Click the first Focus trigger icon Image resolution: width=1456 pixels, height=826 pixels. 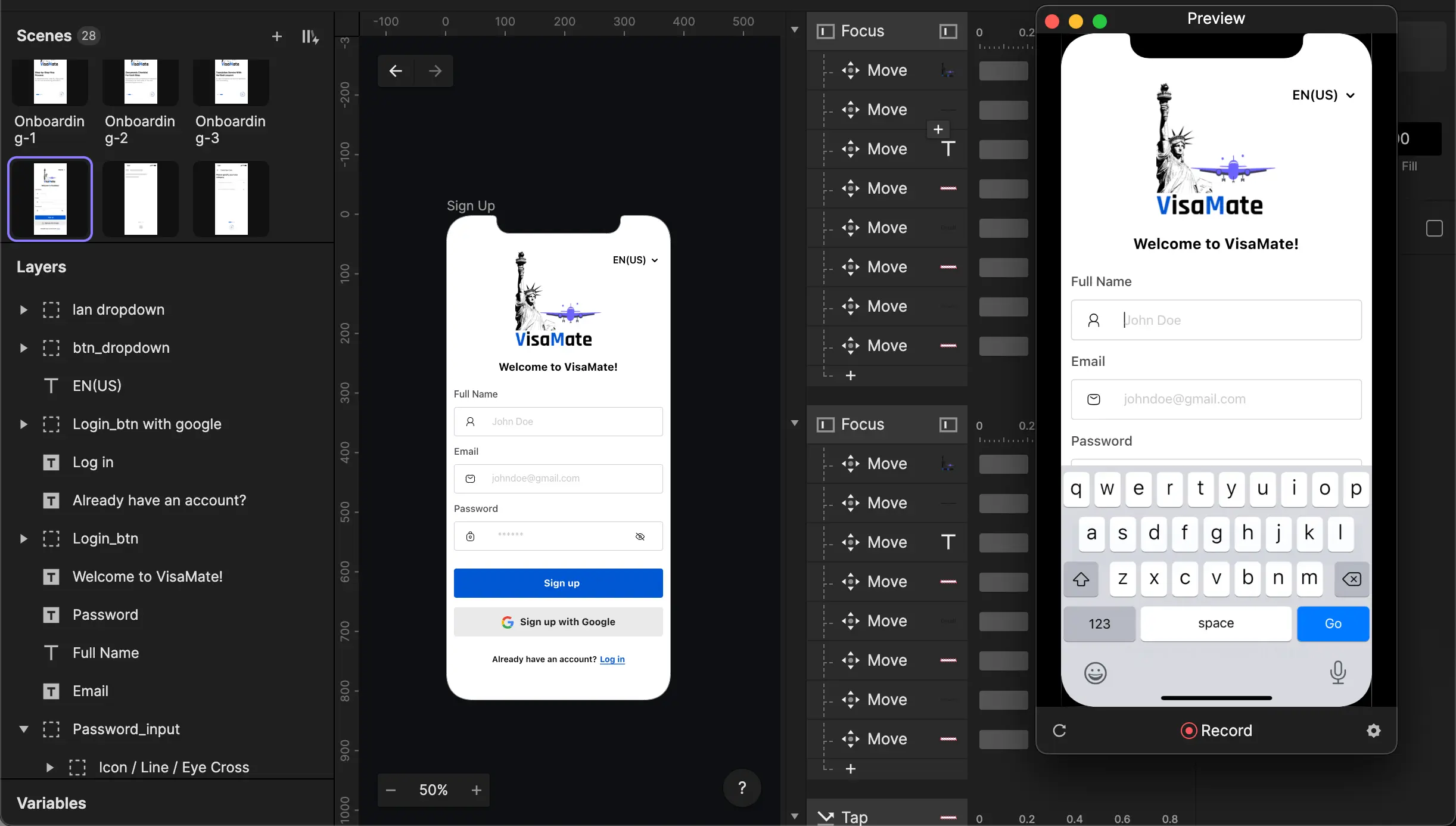pyautogui.click(x=825, y=31)
